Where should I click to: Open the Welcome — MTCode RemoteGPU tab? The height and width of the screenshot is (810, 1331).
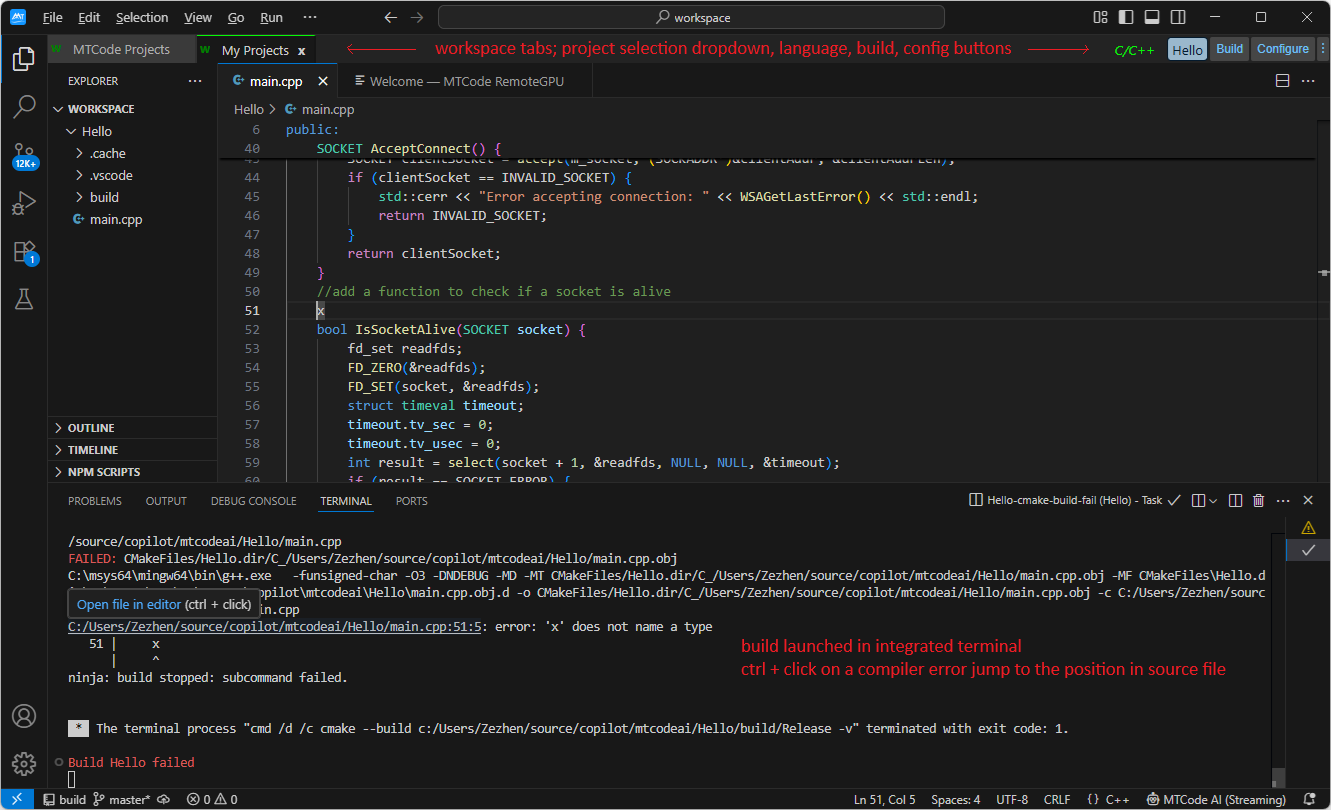point(466,81)
